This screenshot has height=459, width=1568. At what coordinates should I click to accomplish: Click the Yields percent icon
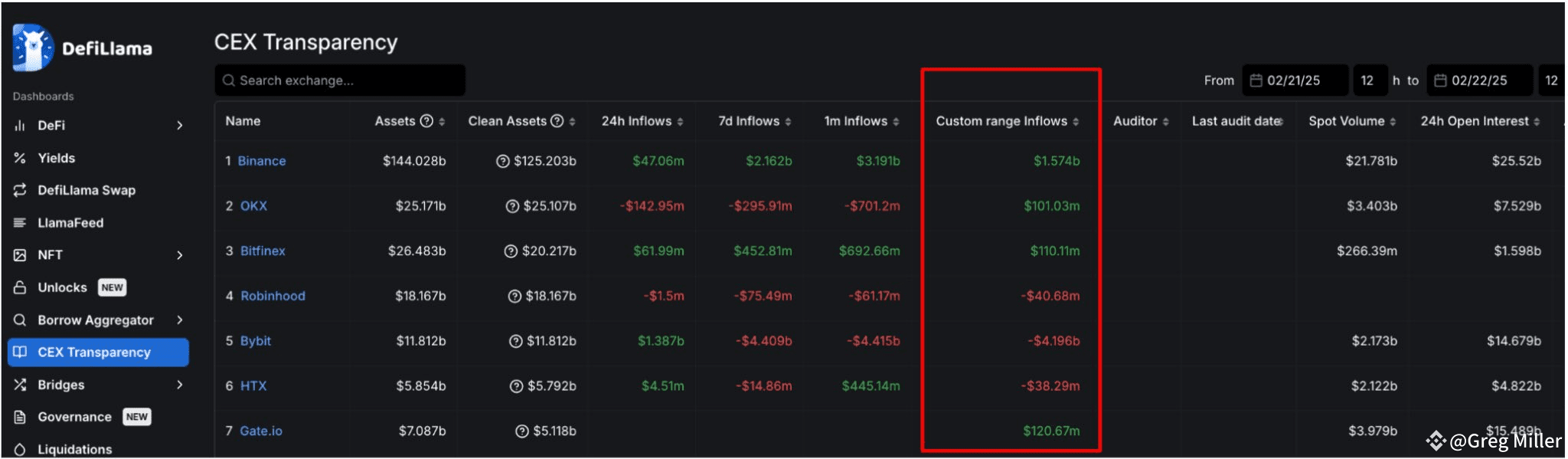point(20,158)
